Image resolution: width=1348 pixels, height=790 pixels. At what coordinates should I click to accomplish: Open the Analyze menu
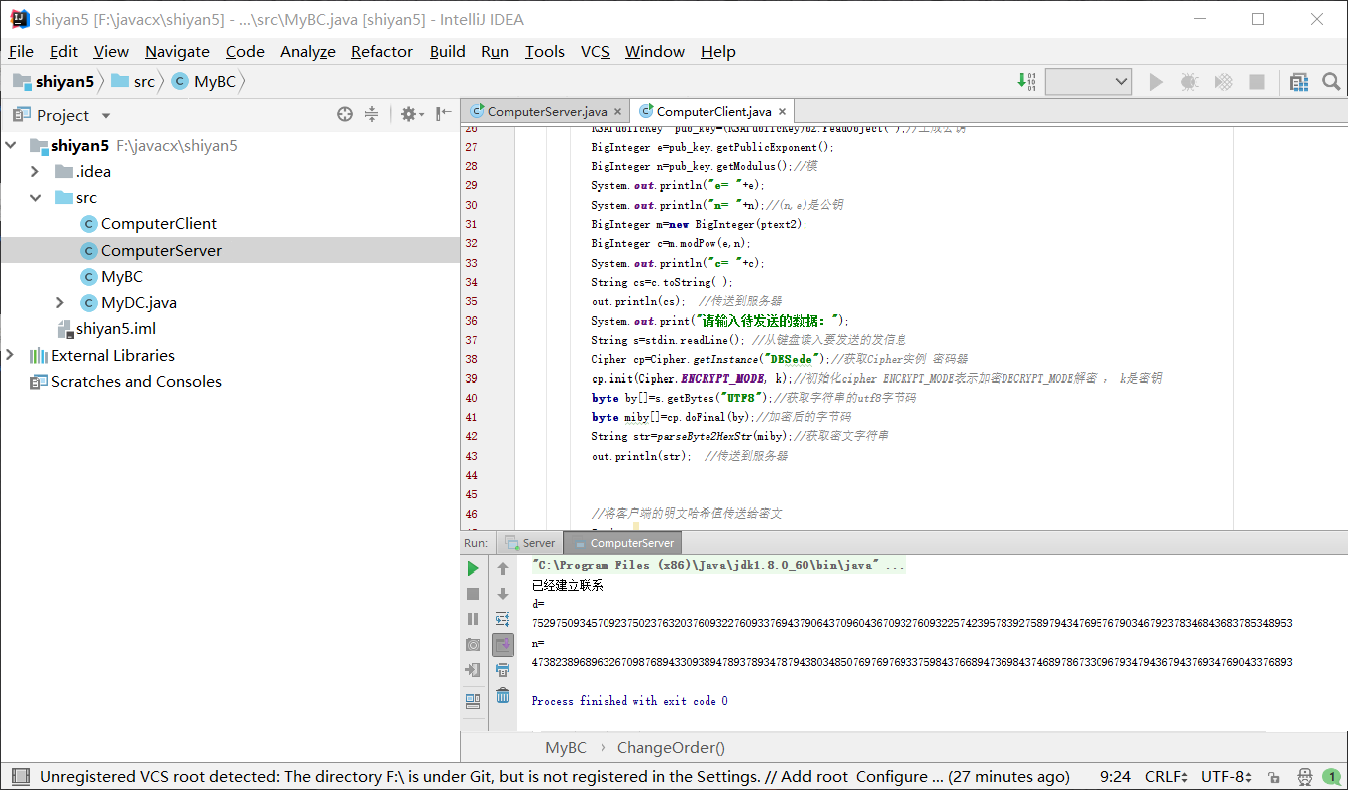308,52
